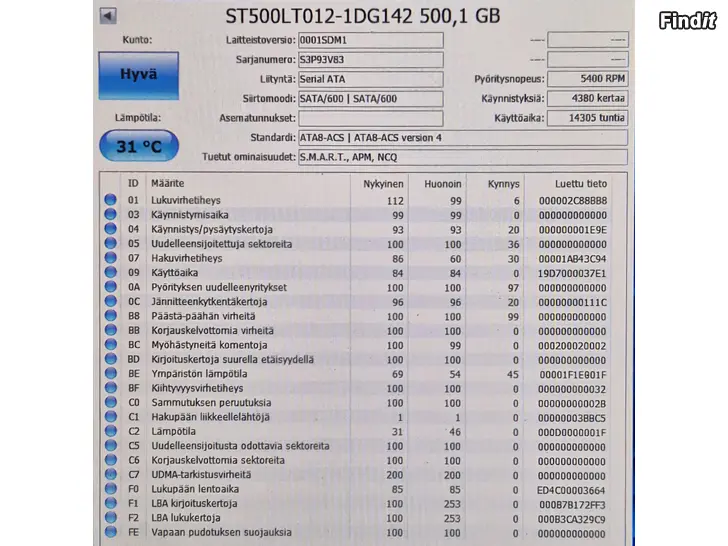Click status icon for row BE Ympäristön lämpötila

pyautogui.click(x=110, y=373)
